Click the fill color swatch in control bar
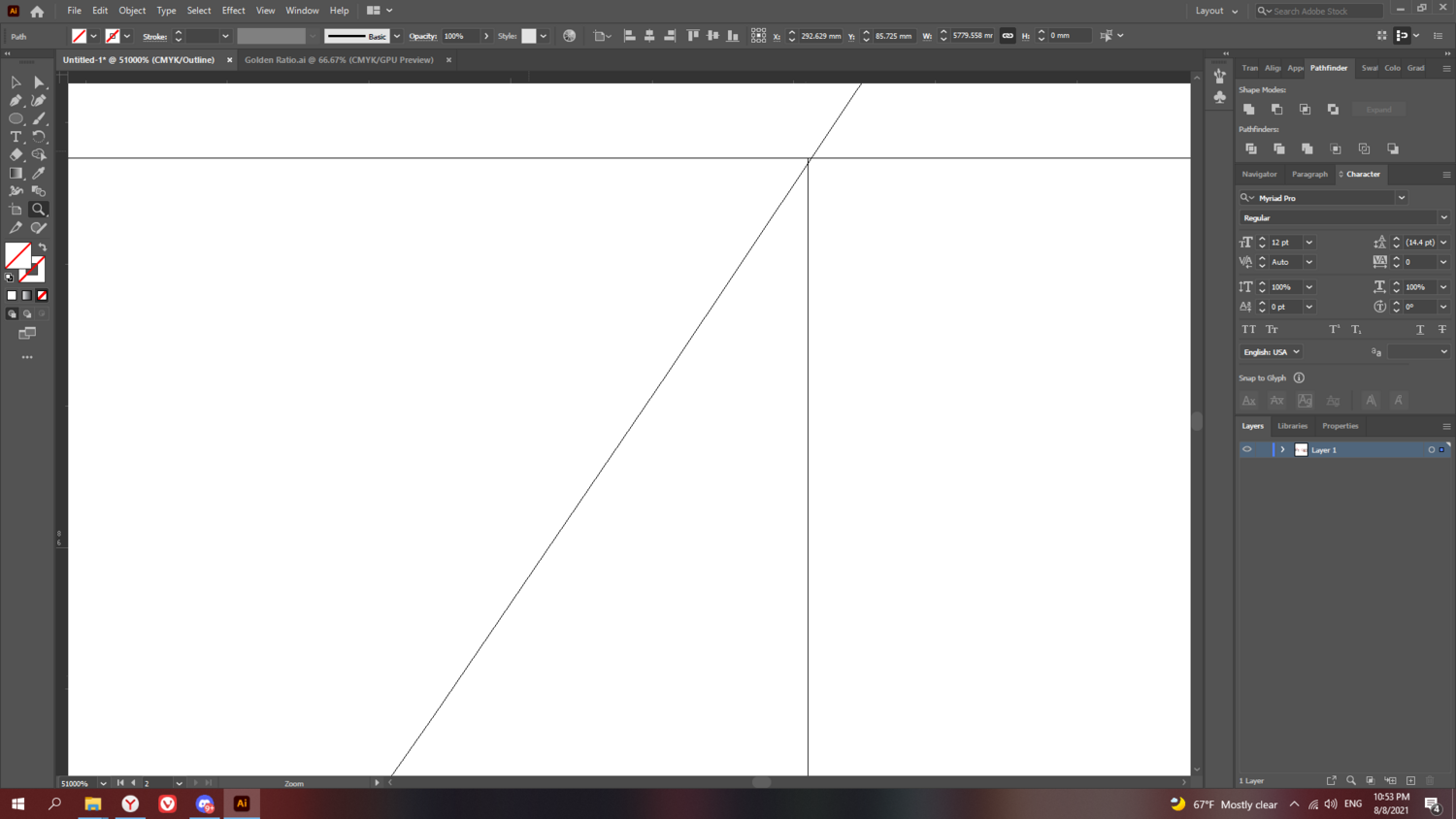 tap(79, 36)
